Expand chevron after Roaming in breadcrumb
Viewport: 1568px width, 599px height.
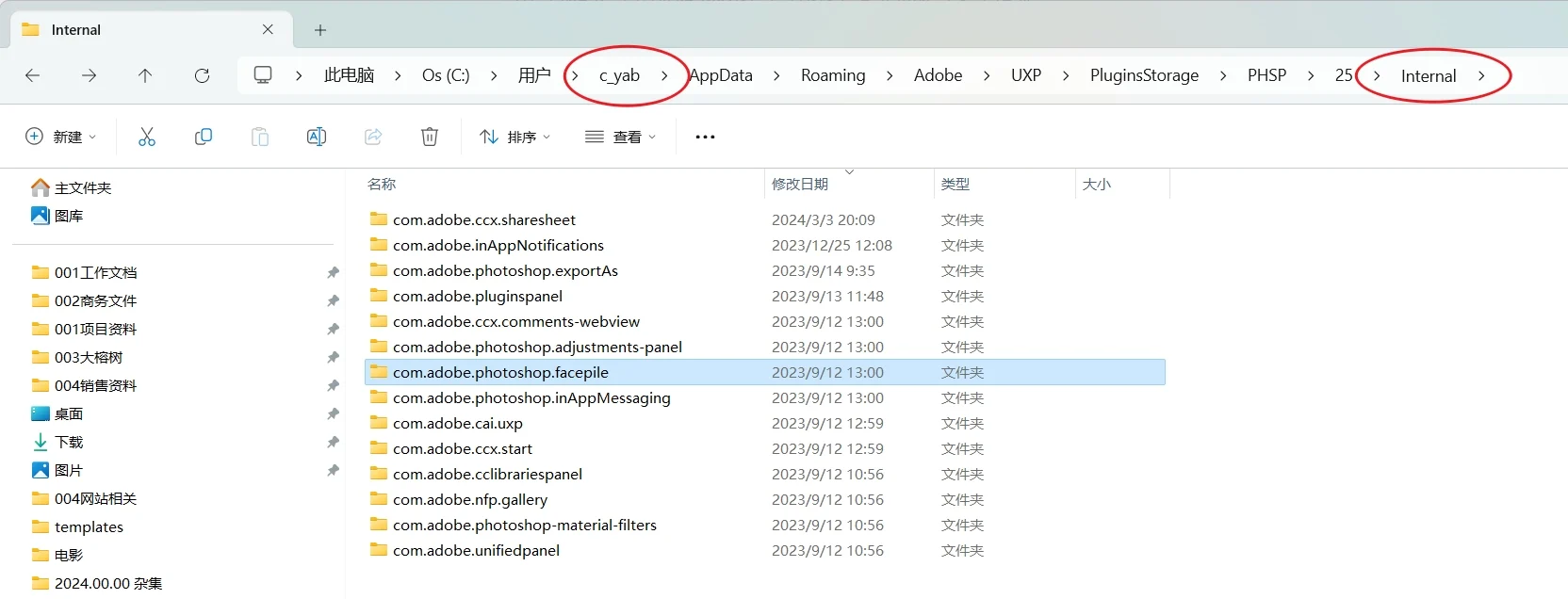click(x=890, y=75)
